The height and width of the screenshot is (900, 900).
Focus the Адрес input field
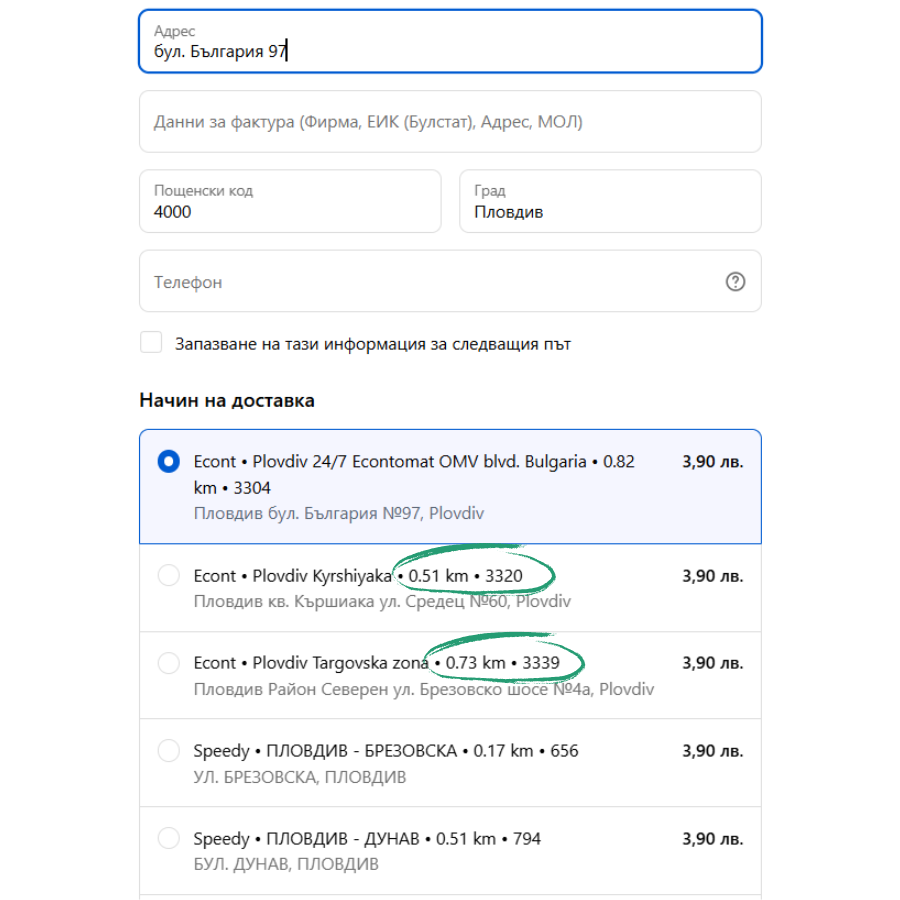coord(450,42)
